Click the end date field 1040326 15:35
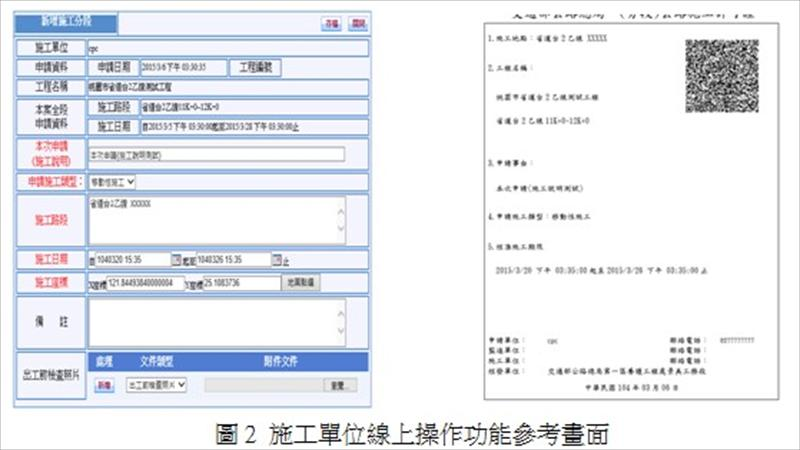The height and width of the screenshot is (450, 800). tap(234, 260)
